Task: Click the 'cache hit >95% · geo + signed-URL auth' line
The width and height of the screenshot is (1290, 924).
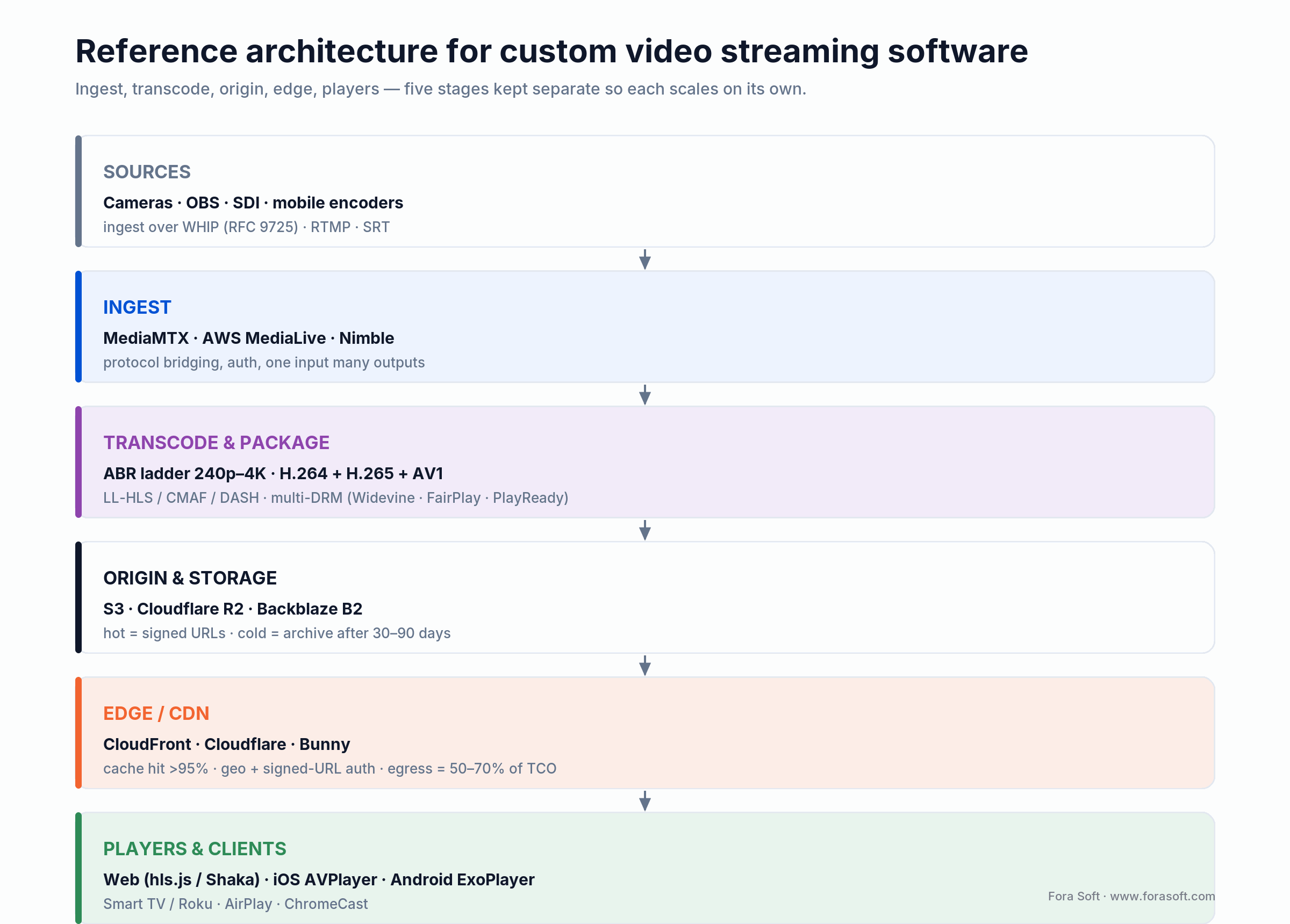Action: 330,769
